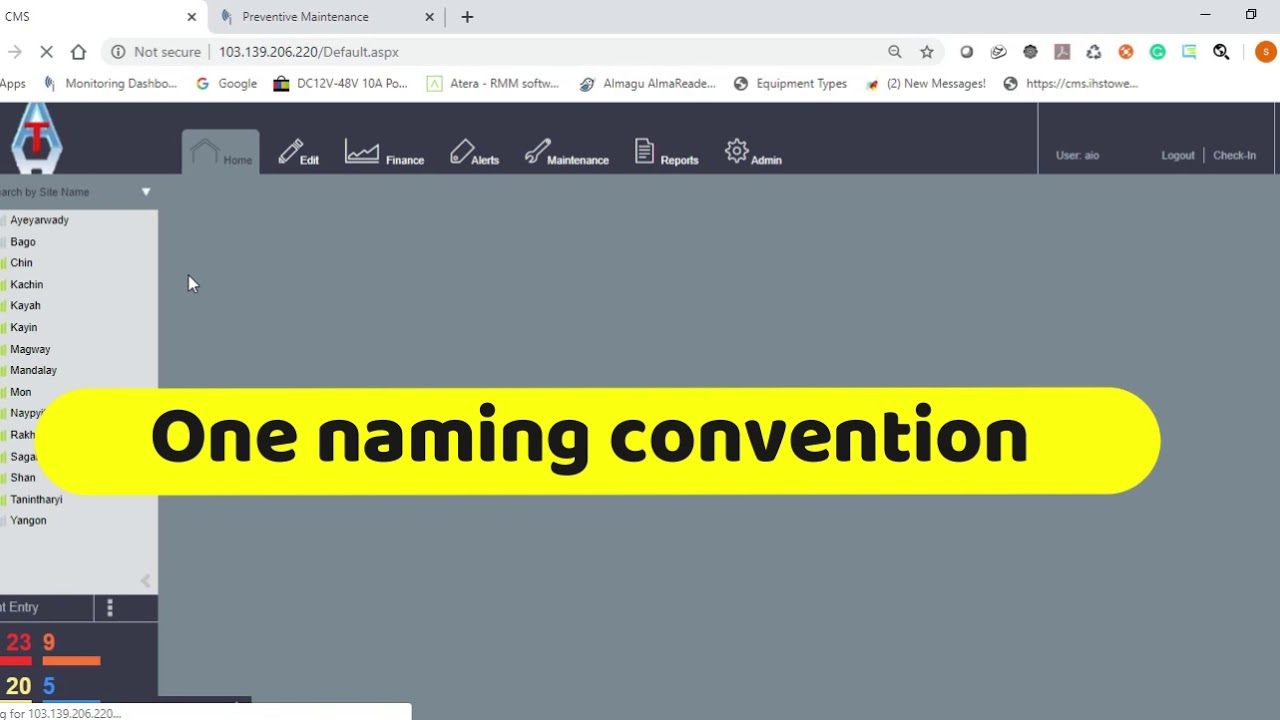Select Mandalay in the region list

[33, 371]
